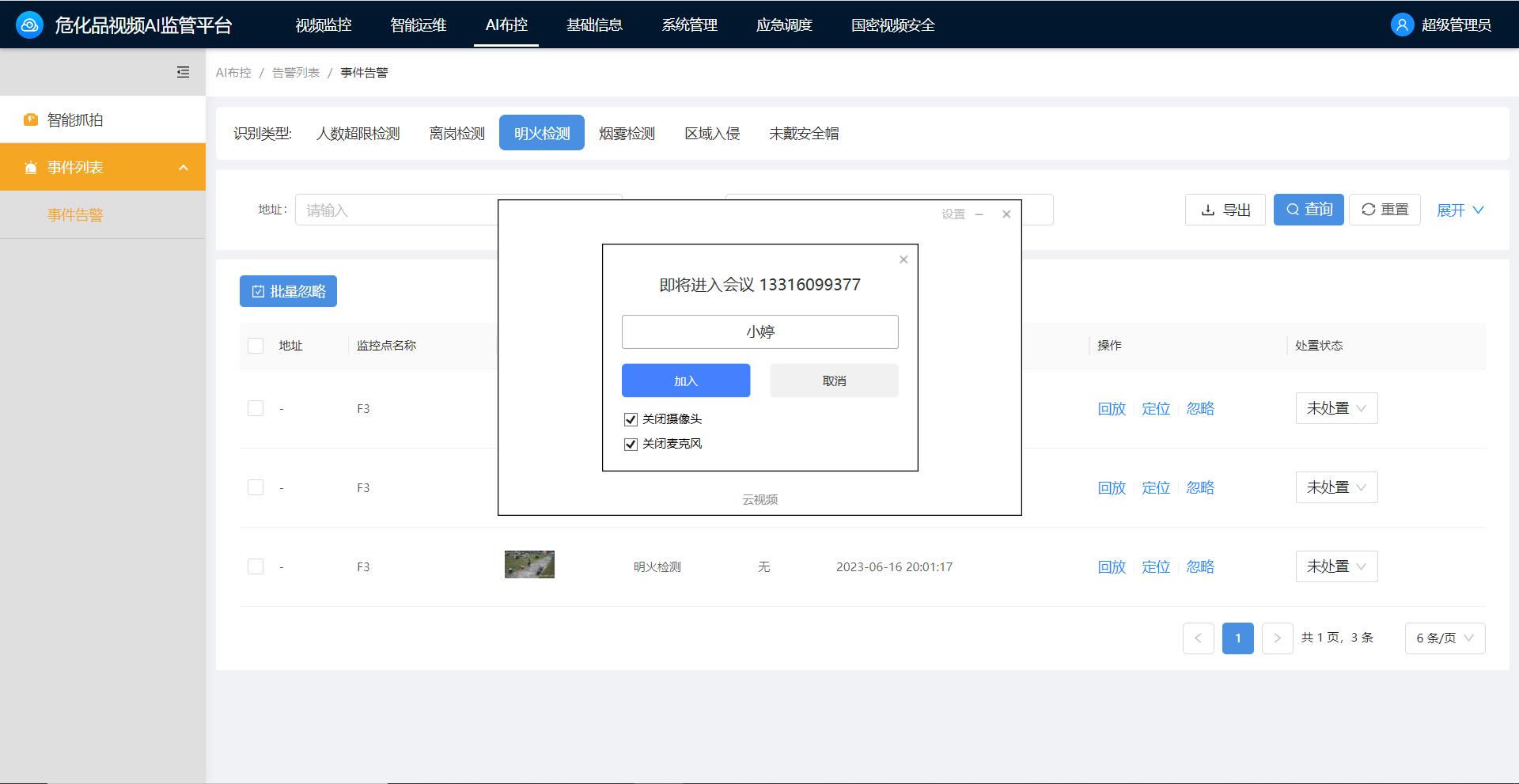
Task: Open the first 未处置 status dropdown
Action: pos(1335,408)
